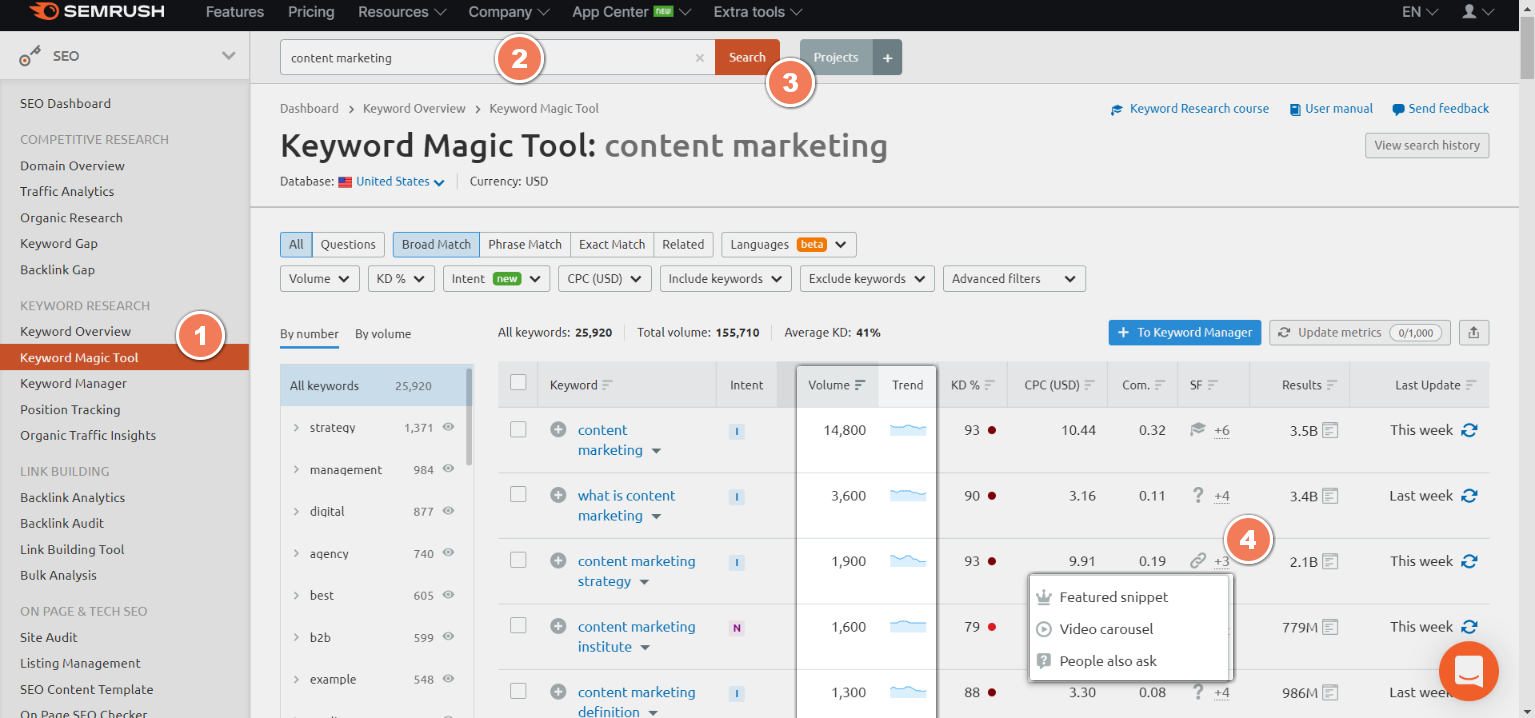1535x718 pixels.
Task: Open Keyword Research course link
Action: [1190, 109]
